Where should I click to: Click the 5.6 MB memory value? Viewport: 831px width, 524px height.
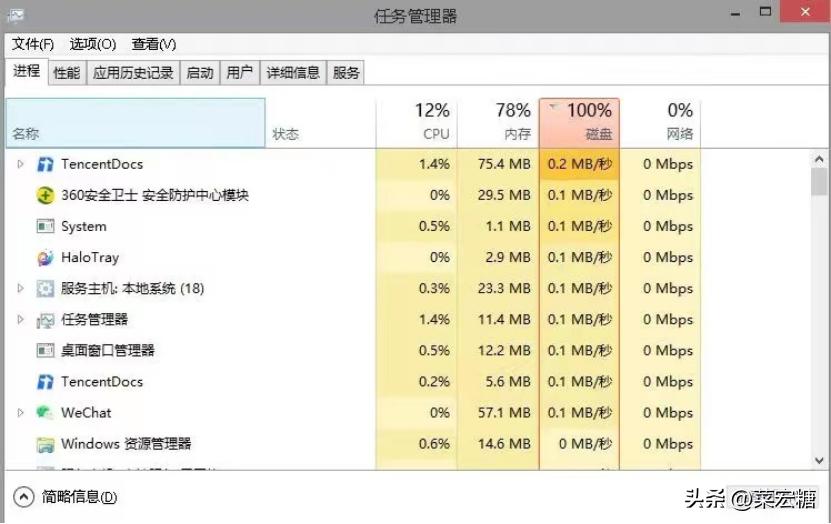tap(508, 382)
